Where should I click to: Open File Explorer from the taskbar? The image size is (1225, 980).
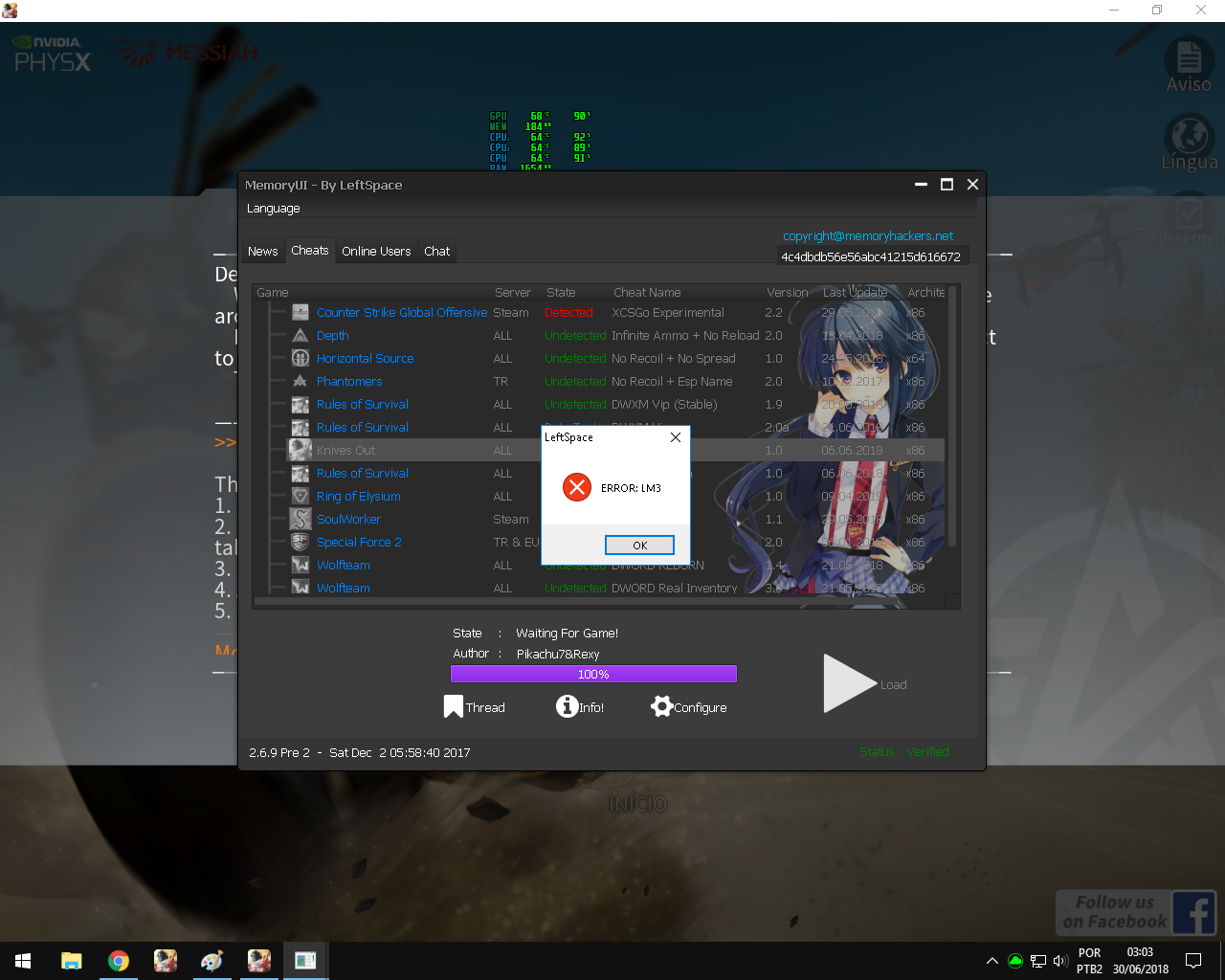pyautogui.click(x=71, y=961)
